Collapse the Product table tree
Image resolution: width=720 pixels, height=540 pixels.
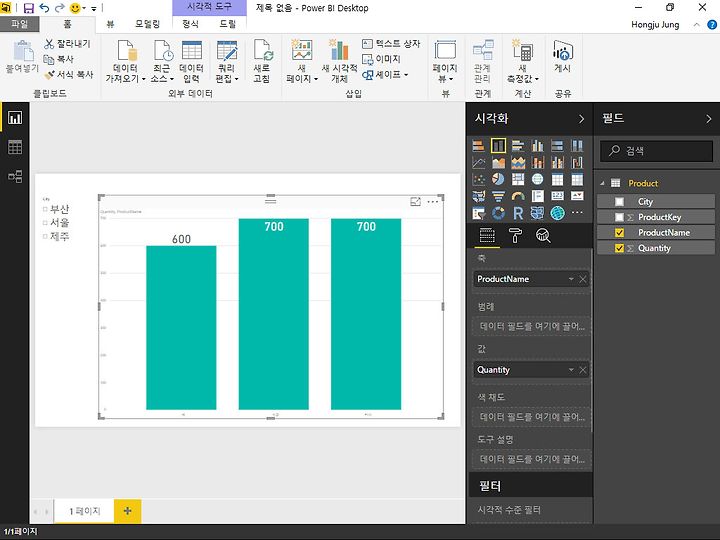pos(602,183)
